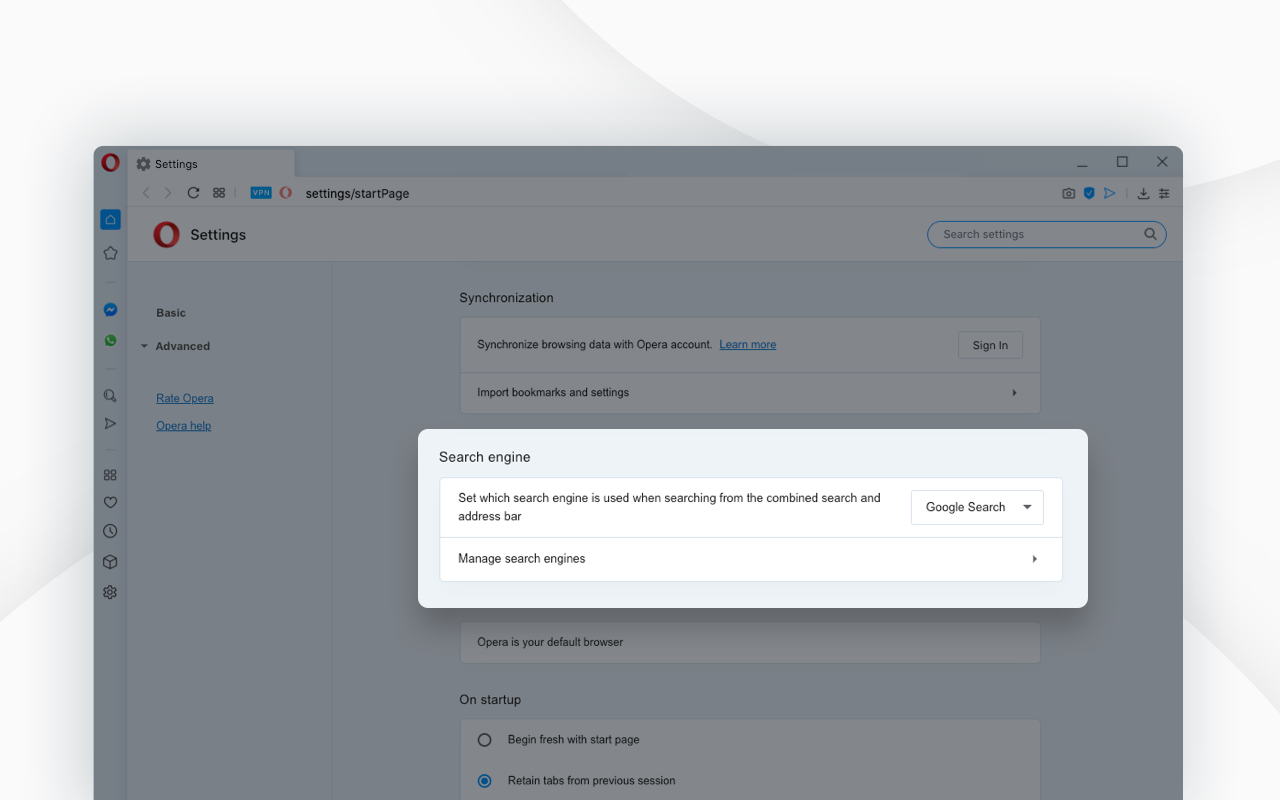Select 'Begin fresh with start page' option
The image size is (1280, 800).
point(484,739)
